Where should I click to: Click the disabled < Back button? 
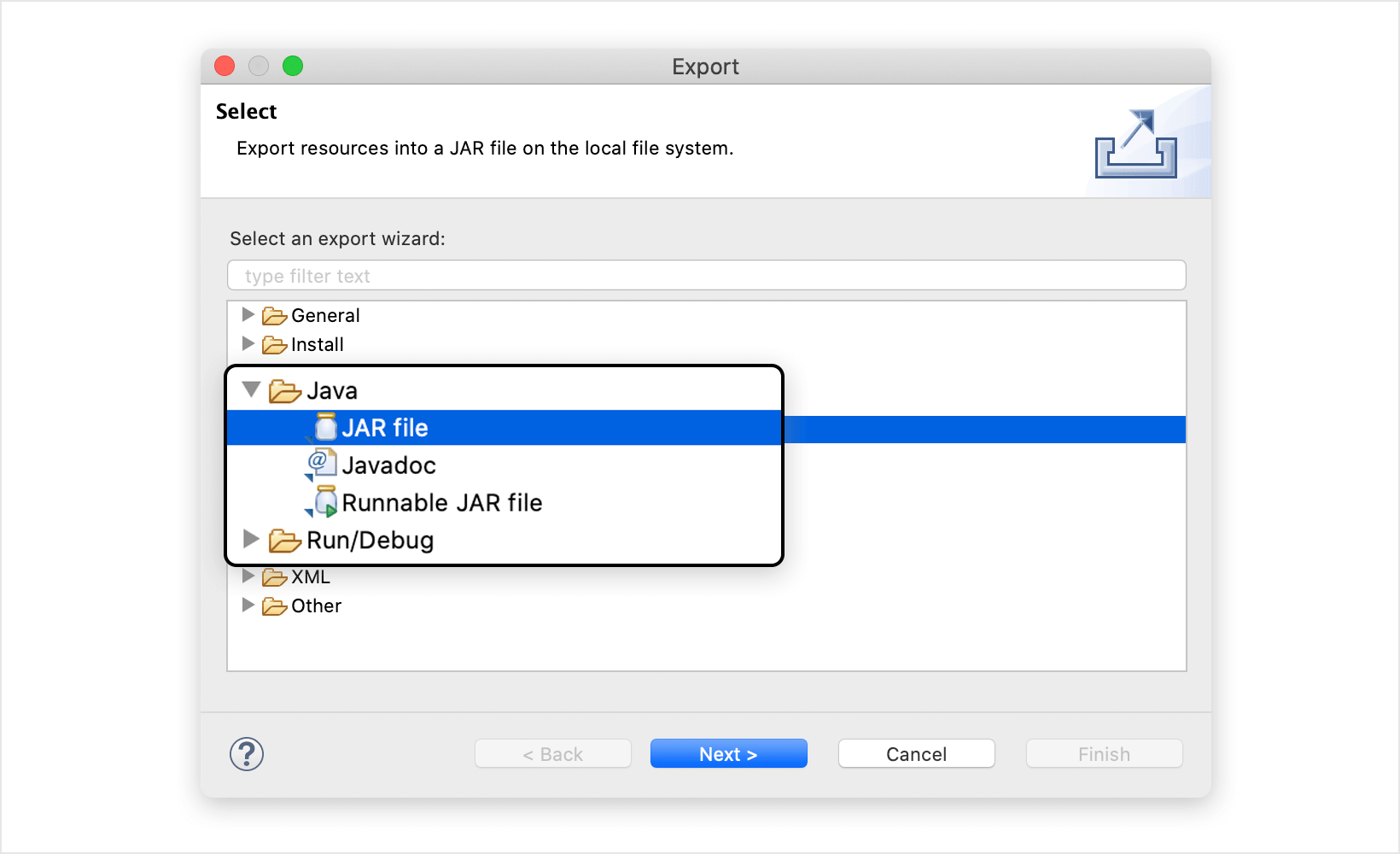[x=553, y=754]
